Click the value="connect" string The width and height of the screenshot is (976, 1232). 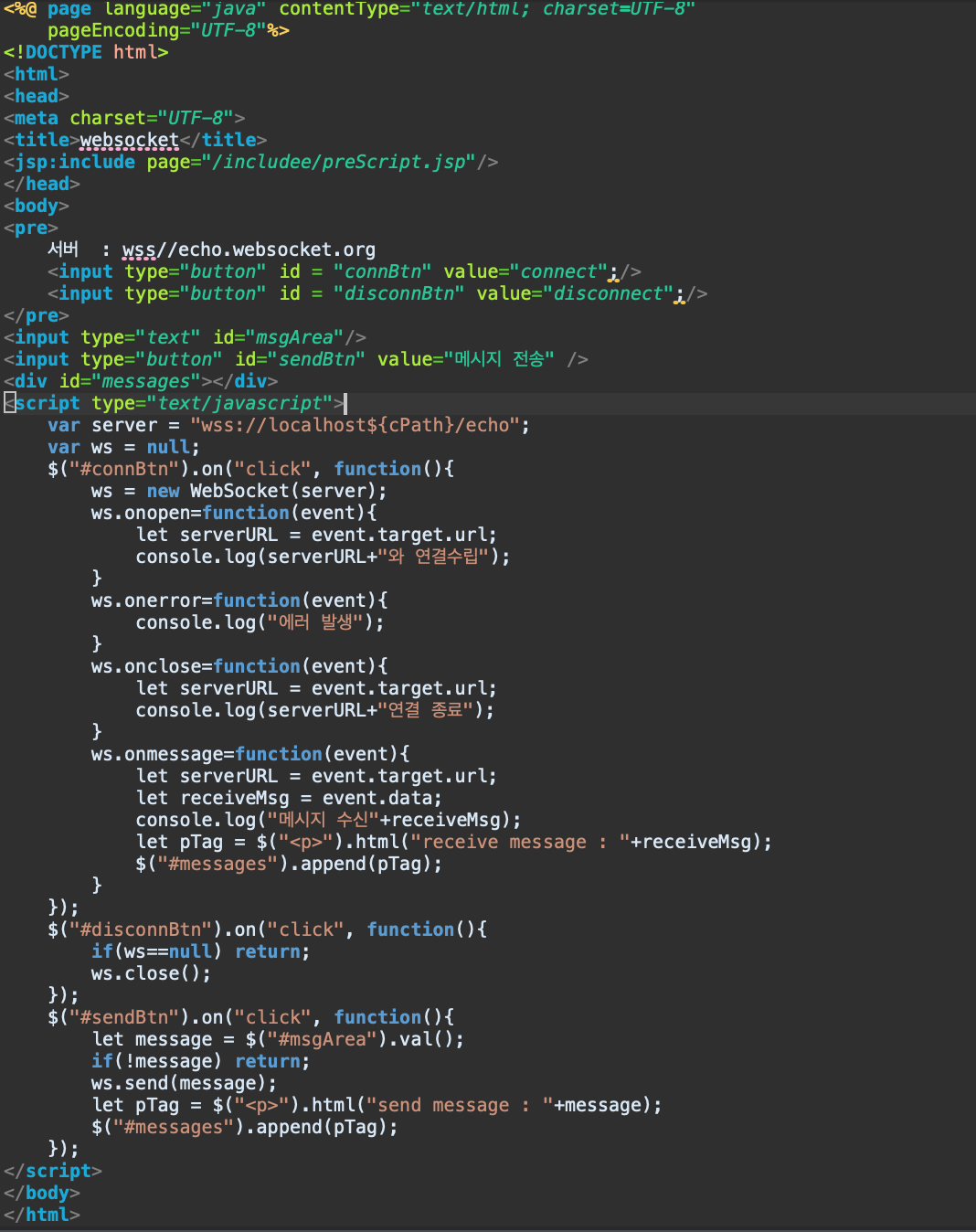point(525,271)
